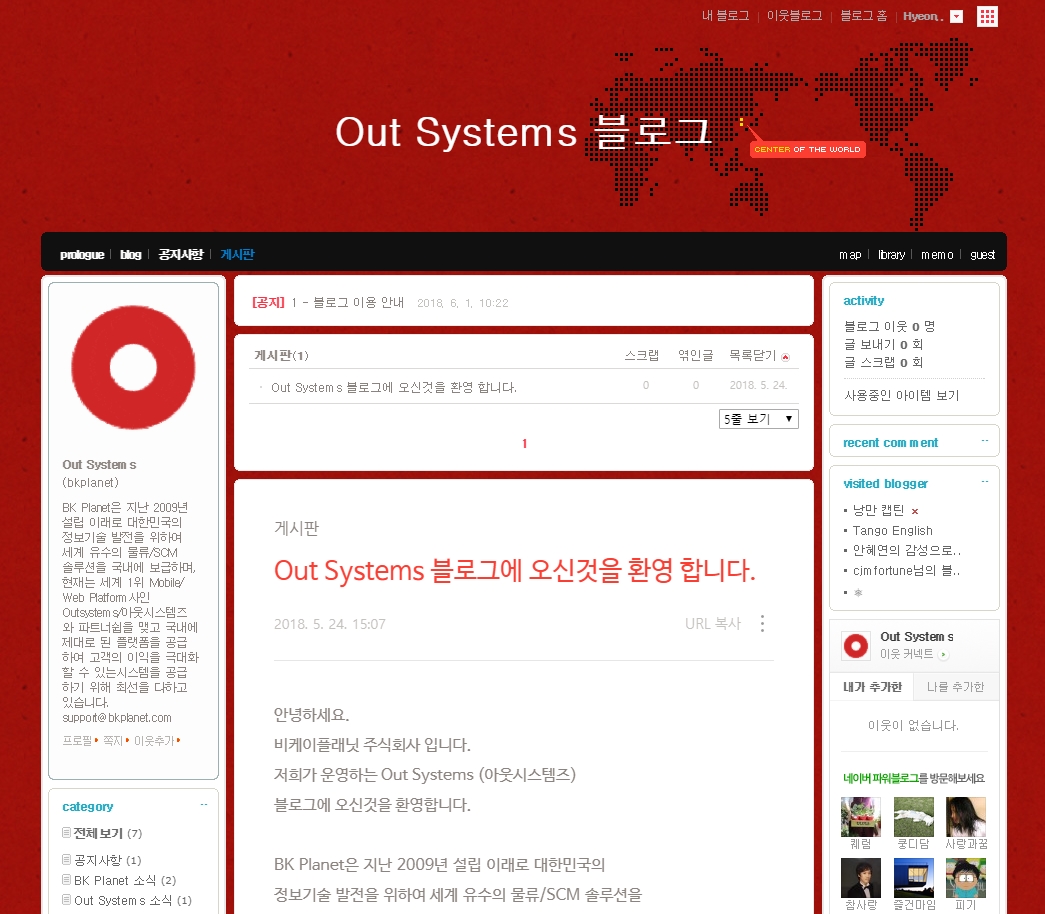The width and height of the screenshot is (1045, 914).
Task: Open the snowflake-named visited blogger
Action: pos(858,592)
